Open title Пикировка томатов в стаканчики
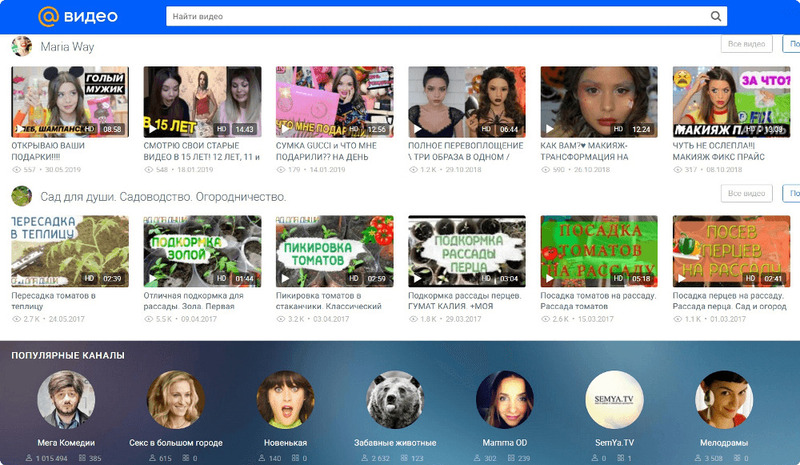The image size is (800, 465). pyautogui.click(x=329, y=301)
